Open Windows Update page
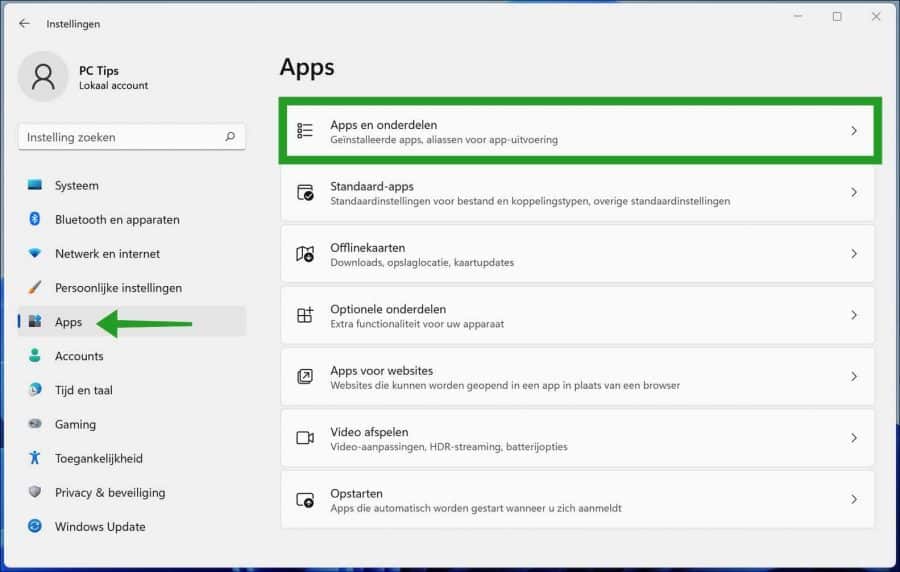The height and width of the screenshot is (572, 900). pyautogui.click(x=132, y=527)
